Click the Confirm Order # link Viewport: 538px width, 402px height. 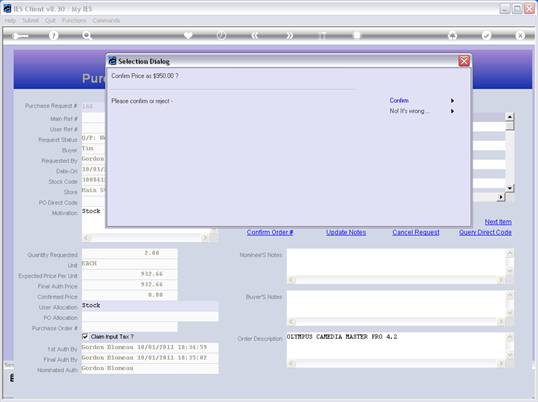click(x=270, y=232)
